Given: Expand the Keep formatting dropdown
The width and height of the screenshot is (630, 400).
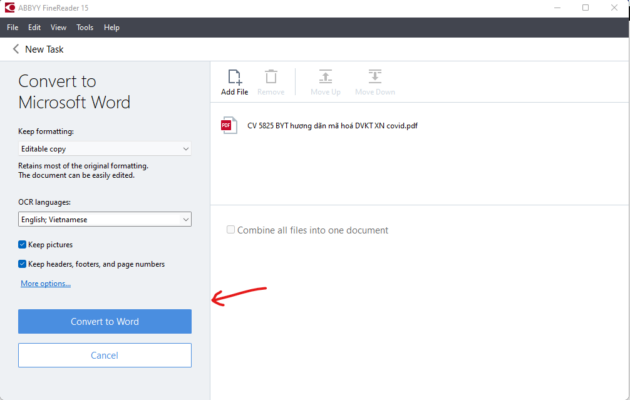Looking at the screenshot, I should coord(104,149).
